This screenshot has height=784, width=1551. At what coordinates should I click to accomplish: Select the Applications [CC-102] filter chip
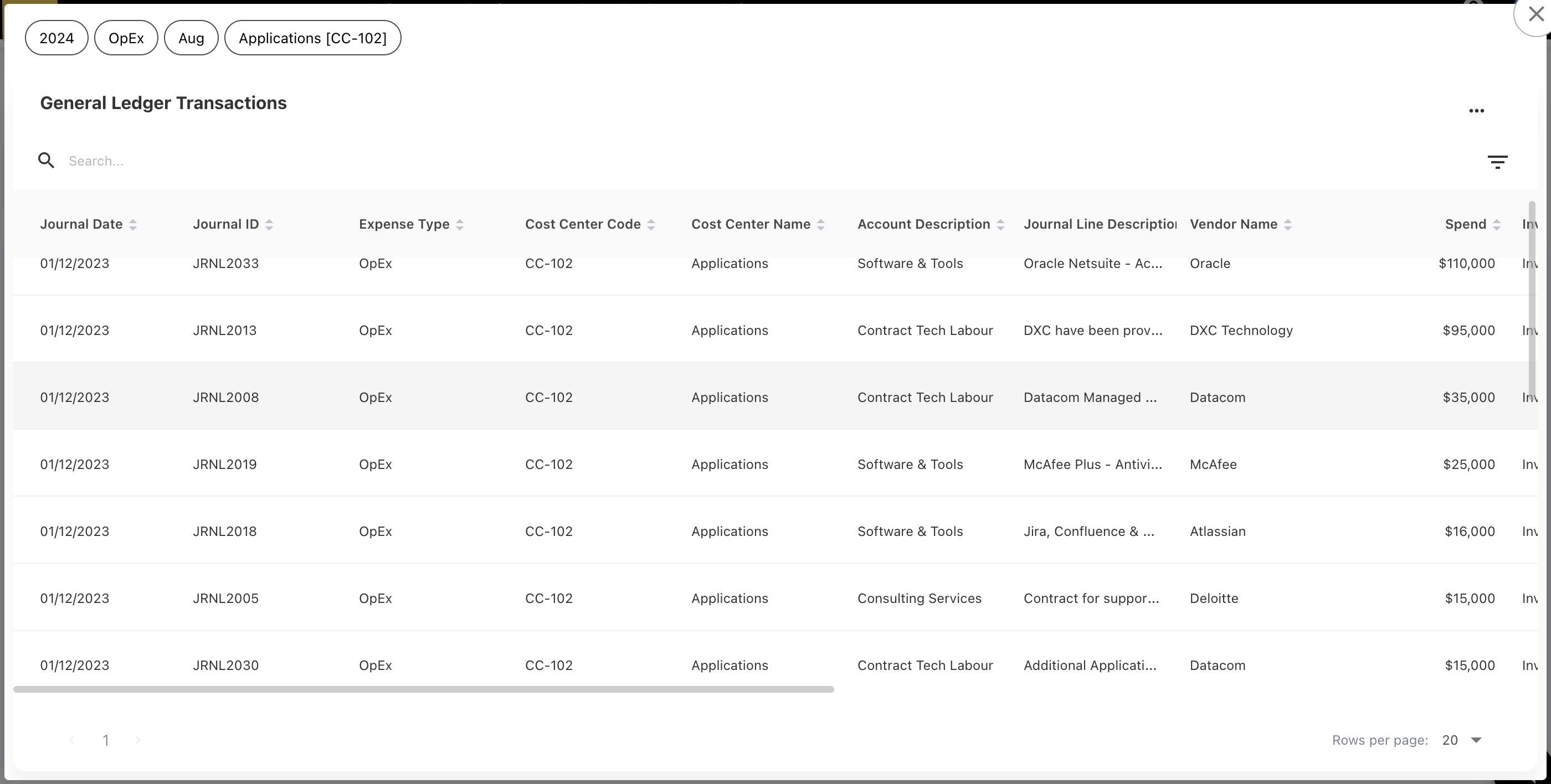click(x=312, y=38)
